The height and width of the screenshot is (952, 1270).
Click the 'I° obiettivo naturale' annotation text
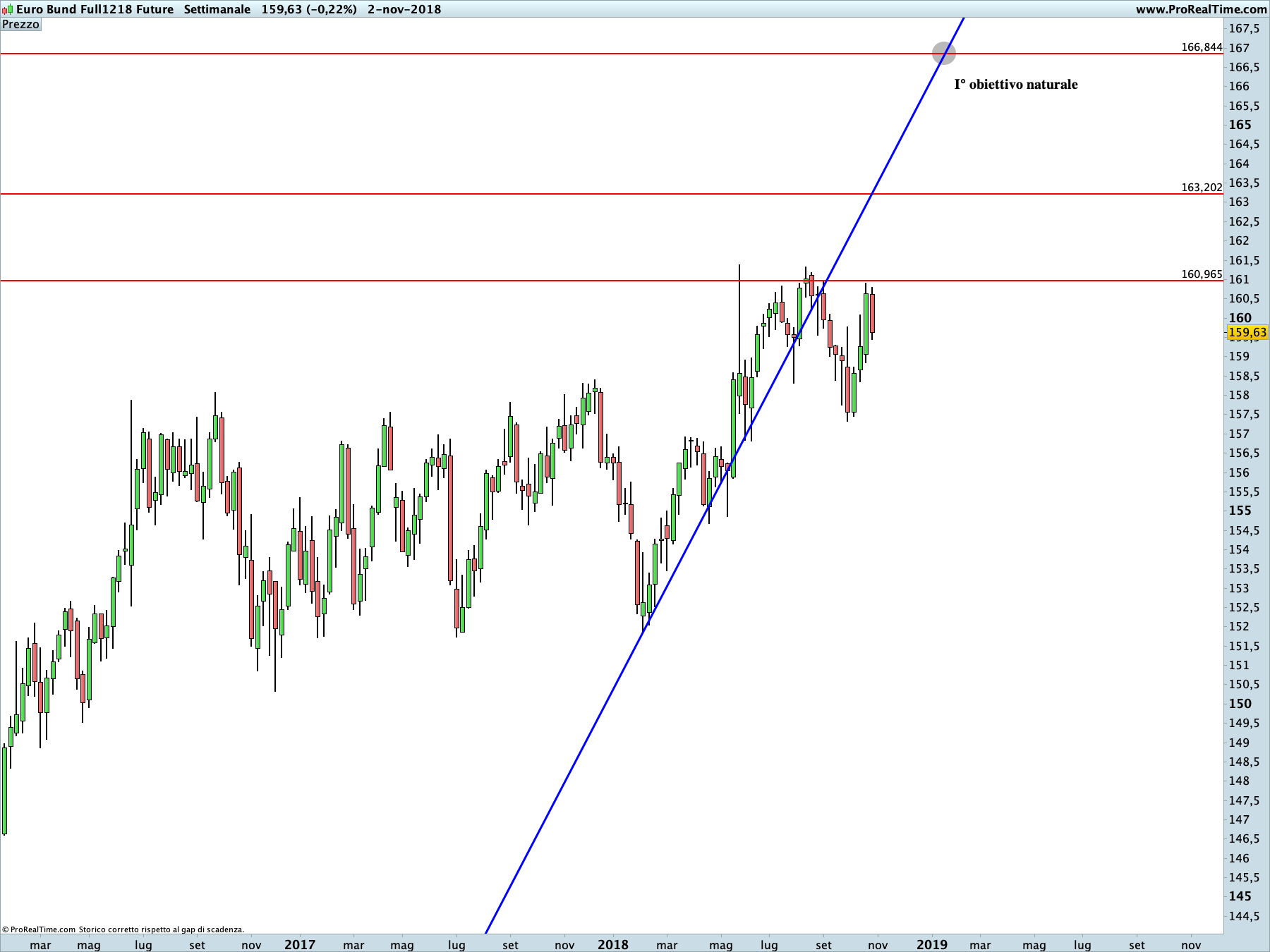click(x=1016, y=85)
